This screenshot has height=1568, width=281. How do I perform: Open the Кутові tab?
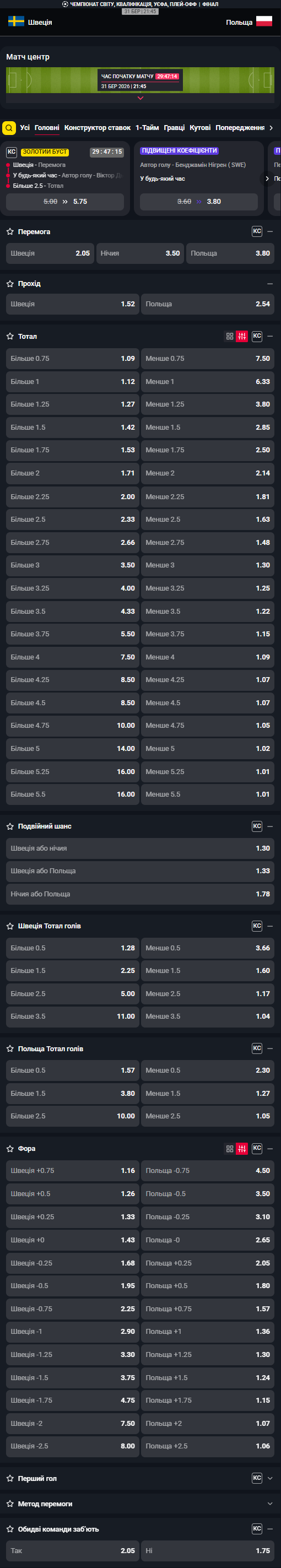pos(200,128)
